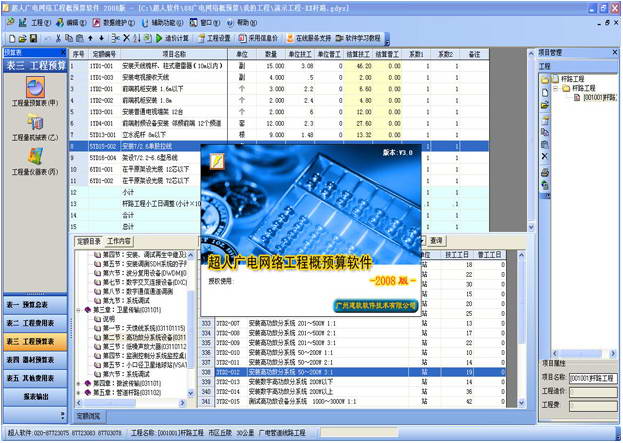Click new document icon in 项目管理 toolbar
Viewport: 623px width, 443px height.
pyautogui.click(x=545, y=93)
